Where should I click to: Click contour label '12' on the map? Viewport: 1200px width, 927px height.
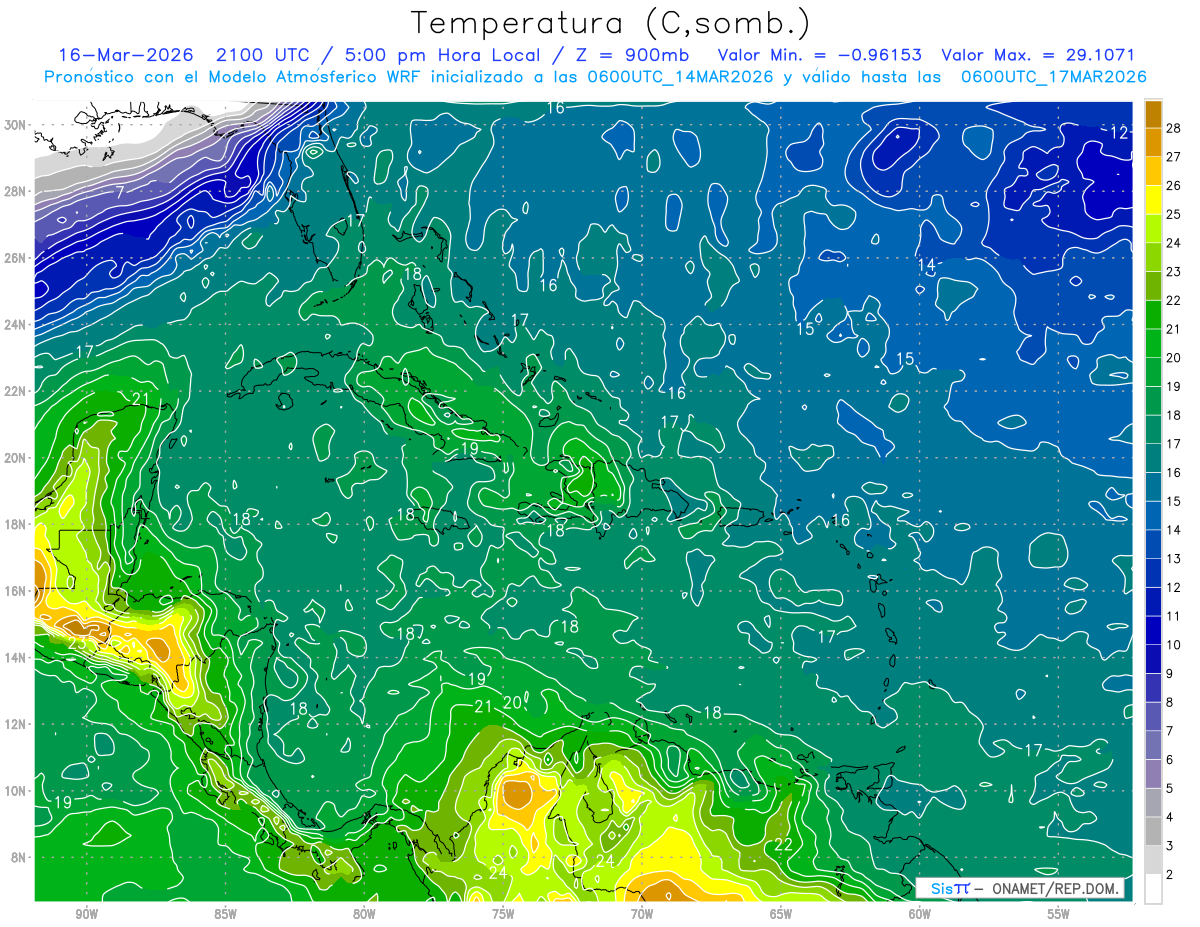(1119, 132)
